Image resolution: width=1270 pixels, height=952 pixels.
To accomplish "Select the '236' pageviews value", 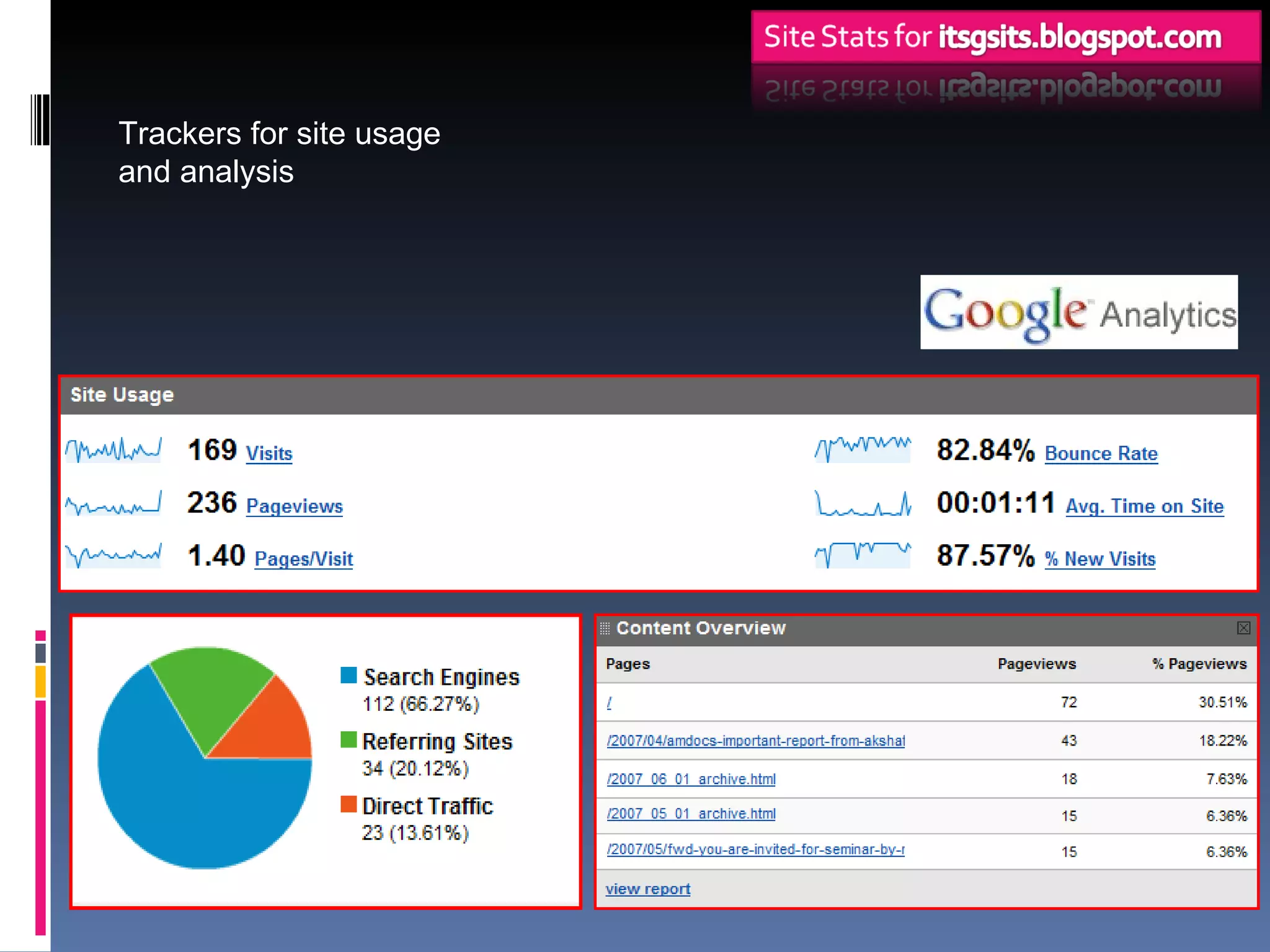I will [212, 503].
